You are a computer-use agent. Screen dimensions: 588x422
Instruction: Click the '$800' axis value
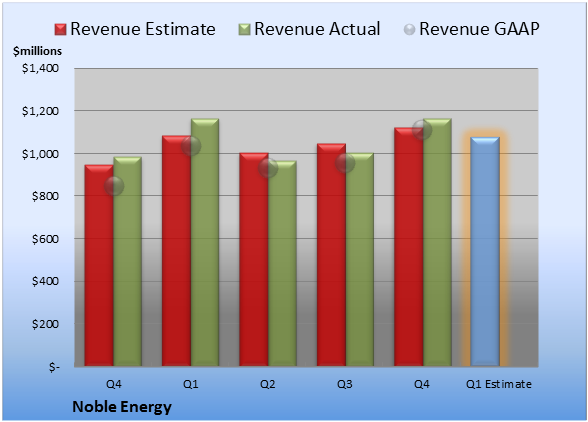coord(45,196)
